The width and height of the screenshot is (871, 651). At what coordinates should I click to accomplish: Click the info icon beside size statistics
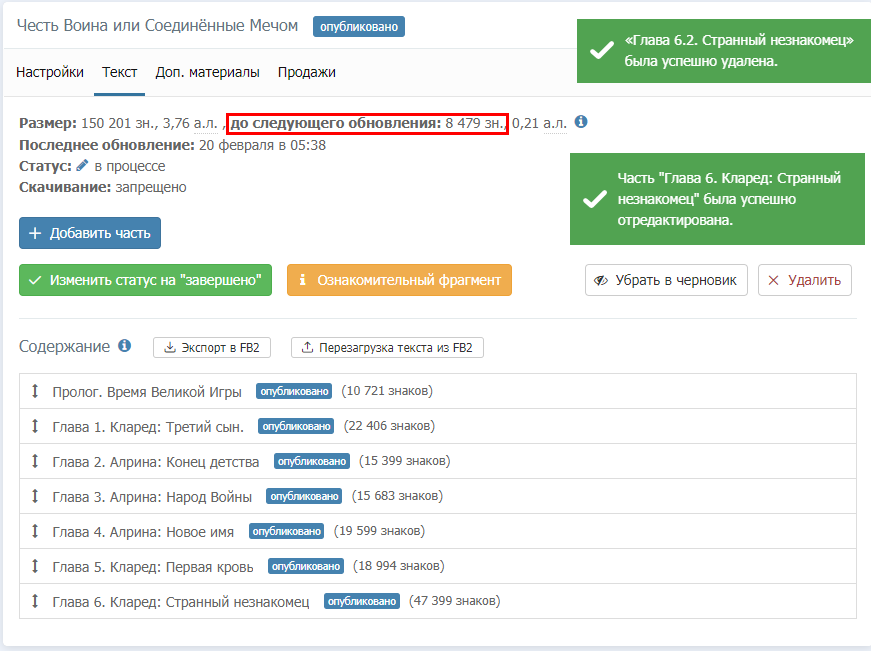tap(581, 122)
